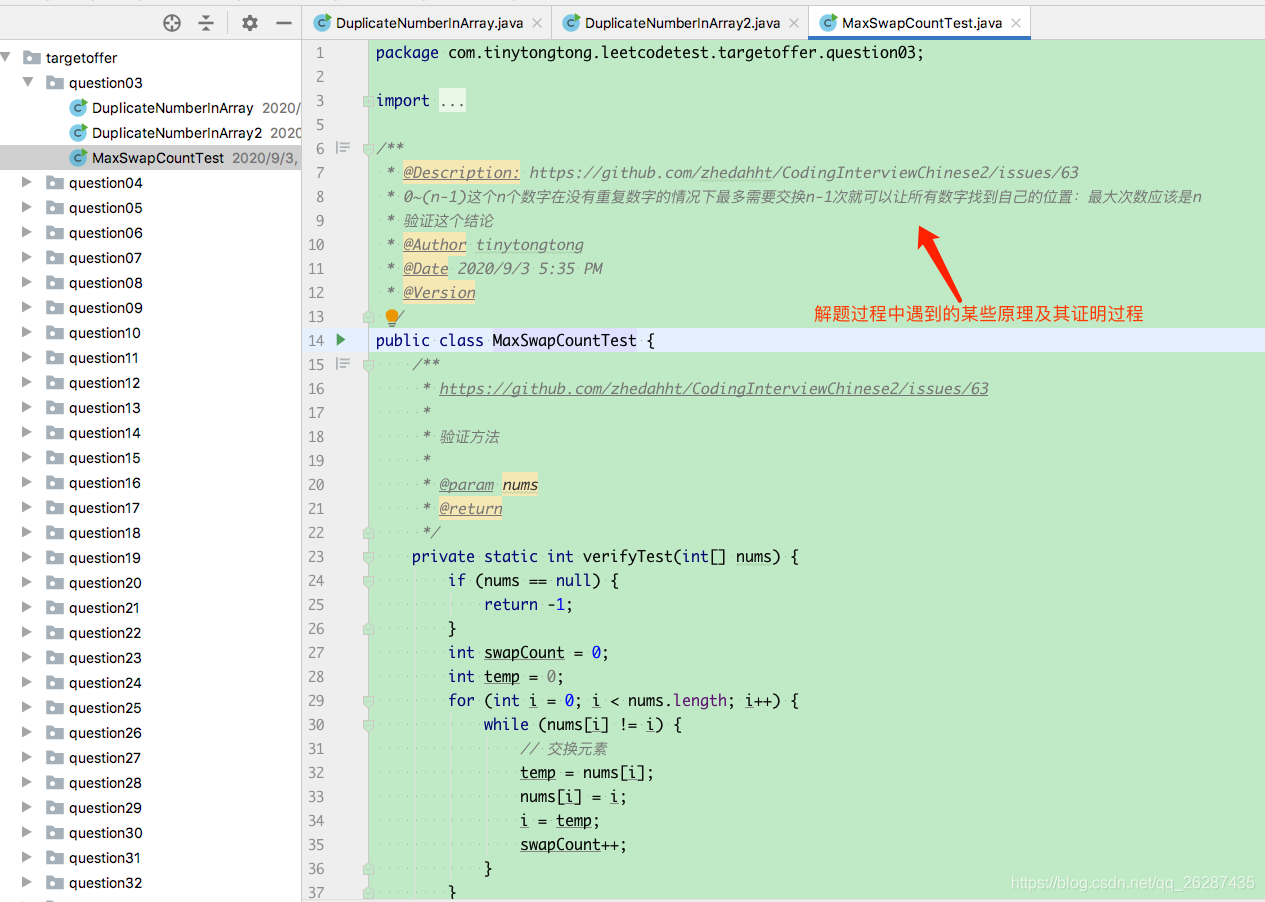Open DuplicateNumberInArray2 class in tree
This screenshot has width=1265, height=902.
(x=177, y=133)
